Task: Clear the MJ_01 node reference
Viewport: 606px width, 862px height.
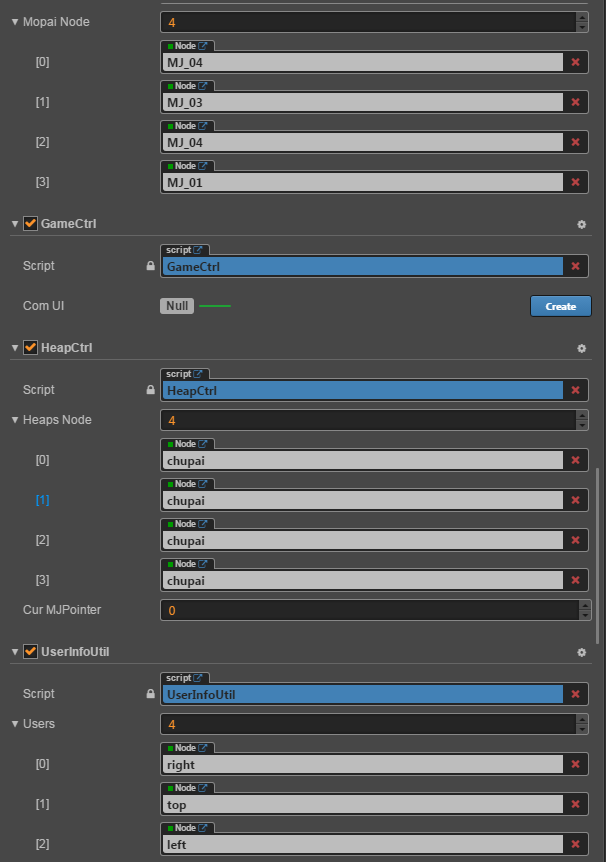Action: point(575,183)
